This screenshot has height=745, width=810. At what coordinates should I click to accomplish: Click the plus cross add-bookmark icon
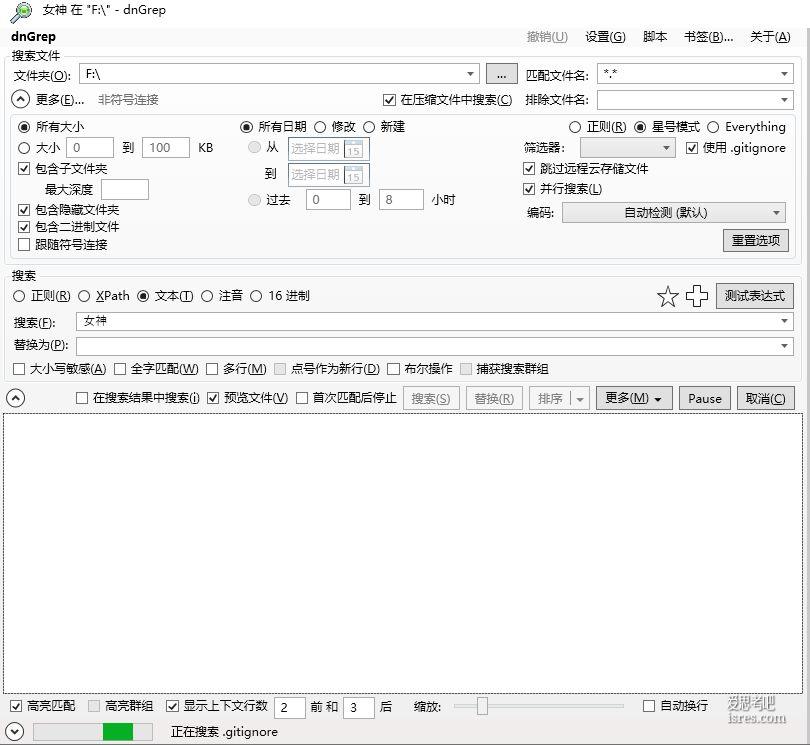point(697,296)
